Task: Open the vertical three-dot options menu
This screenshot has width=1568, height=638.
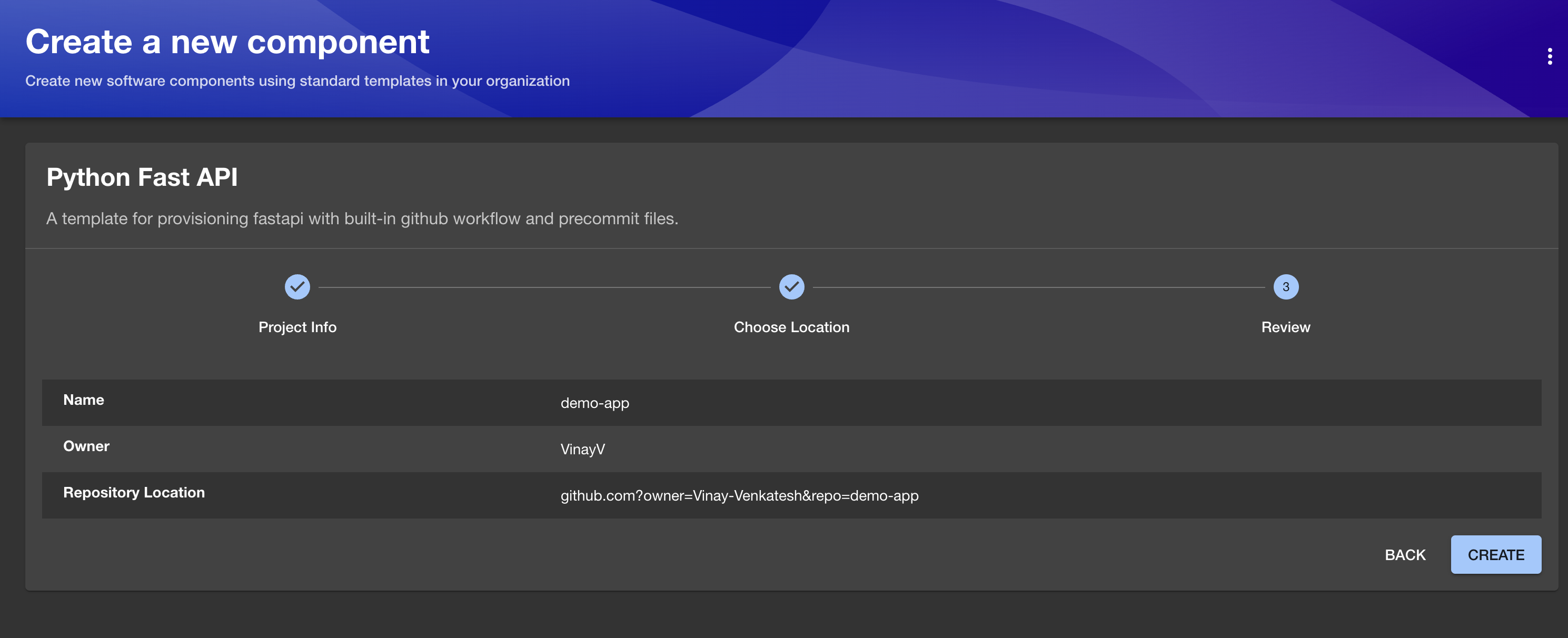Action: [x=1549, y=56]
